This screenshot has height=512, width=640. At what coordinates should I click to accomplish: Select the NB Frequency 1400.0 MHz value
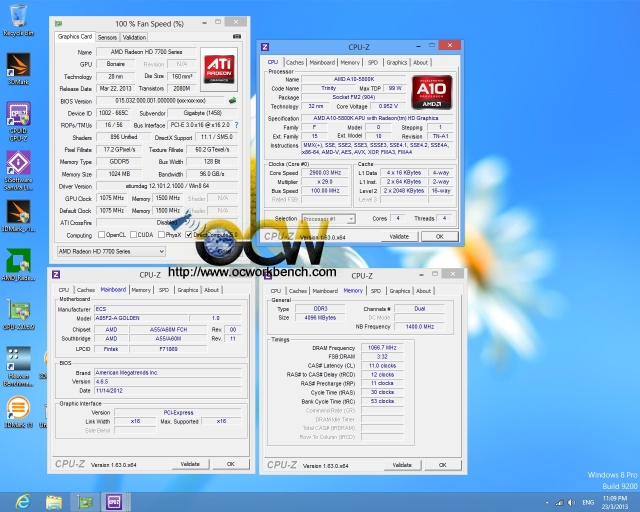420,326
